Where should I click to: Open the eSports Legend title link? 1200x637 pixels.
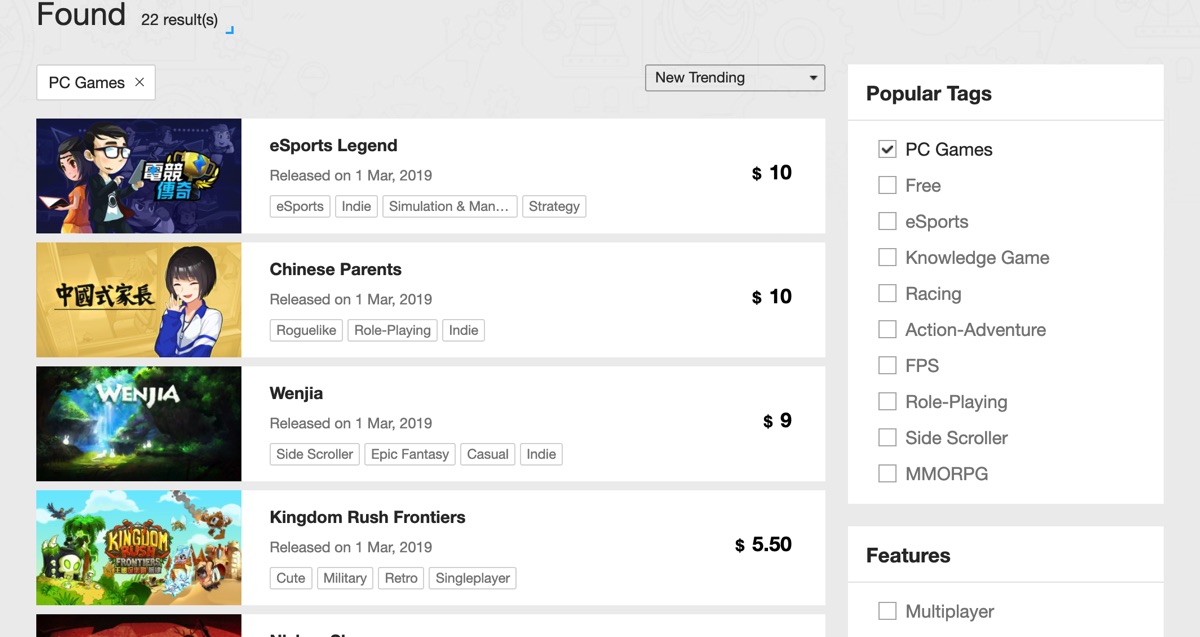point(333,145)
